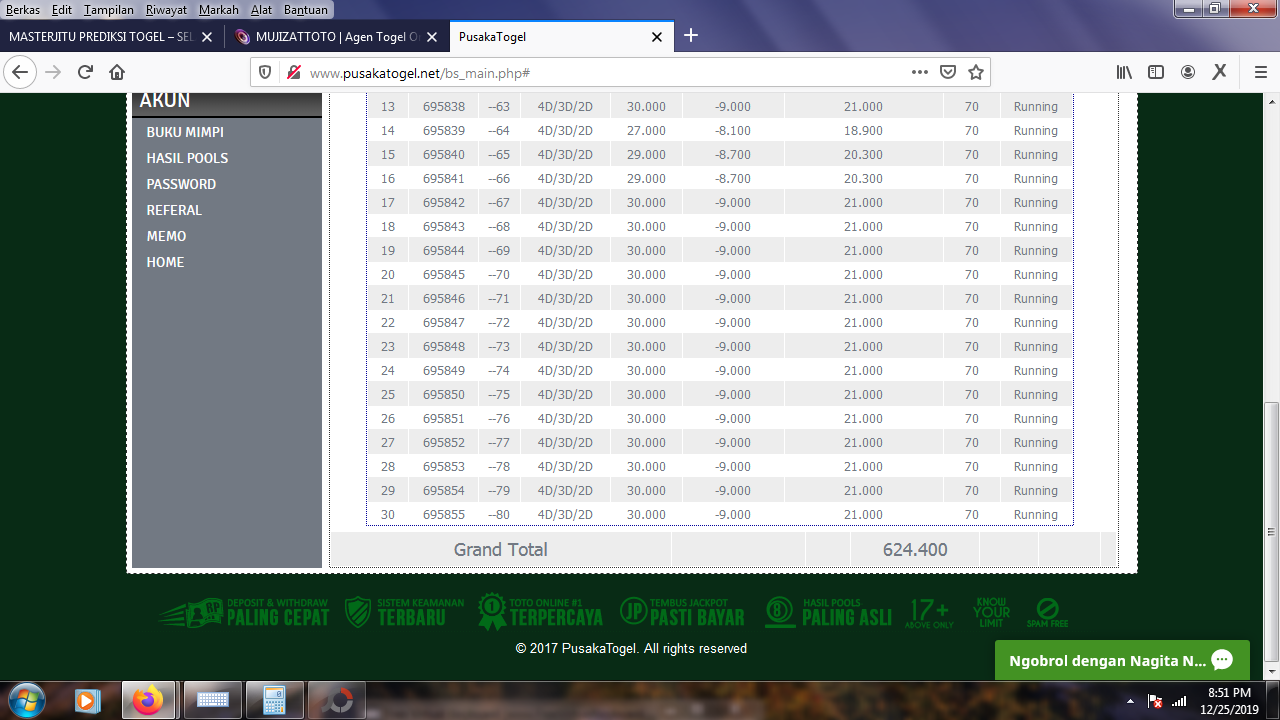The image size is (1280, 720).
Task: Open the Firefox hamburger menu
Action: (x=1260, y=72)
